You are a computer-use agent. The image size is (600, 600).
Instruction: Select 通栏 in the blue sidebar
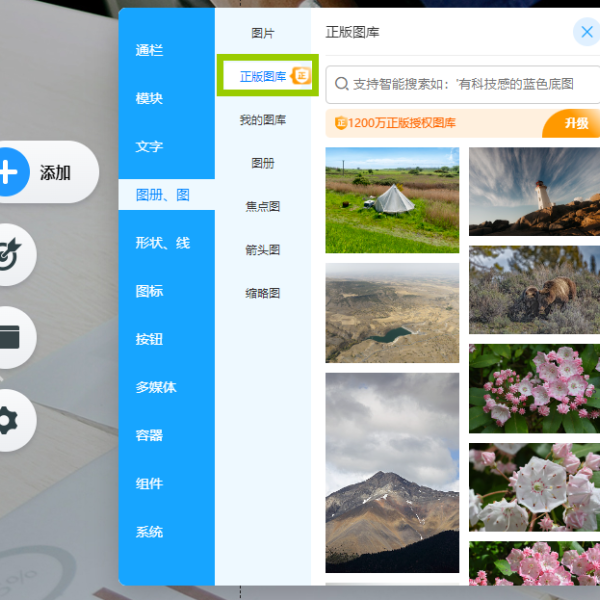point(149,50)
